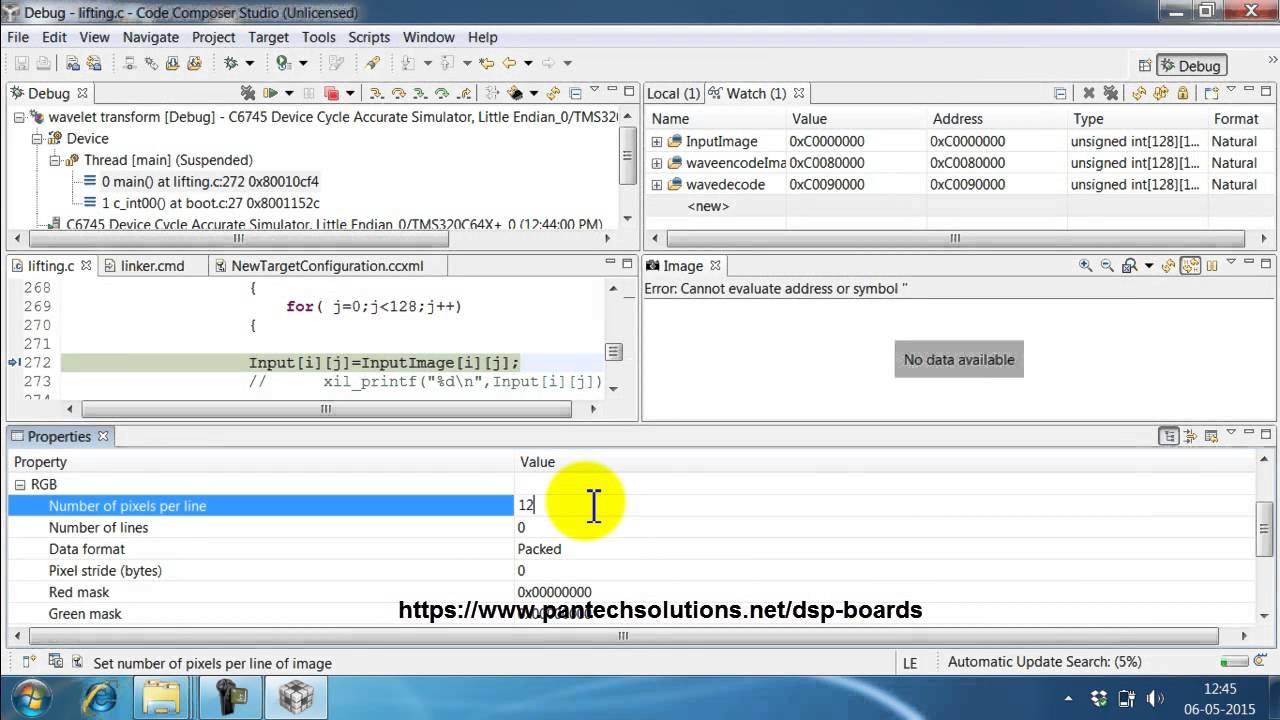Click the Step Over icon in Debug toolbar

point(398,93)
